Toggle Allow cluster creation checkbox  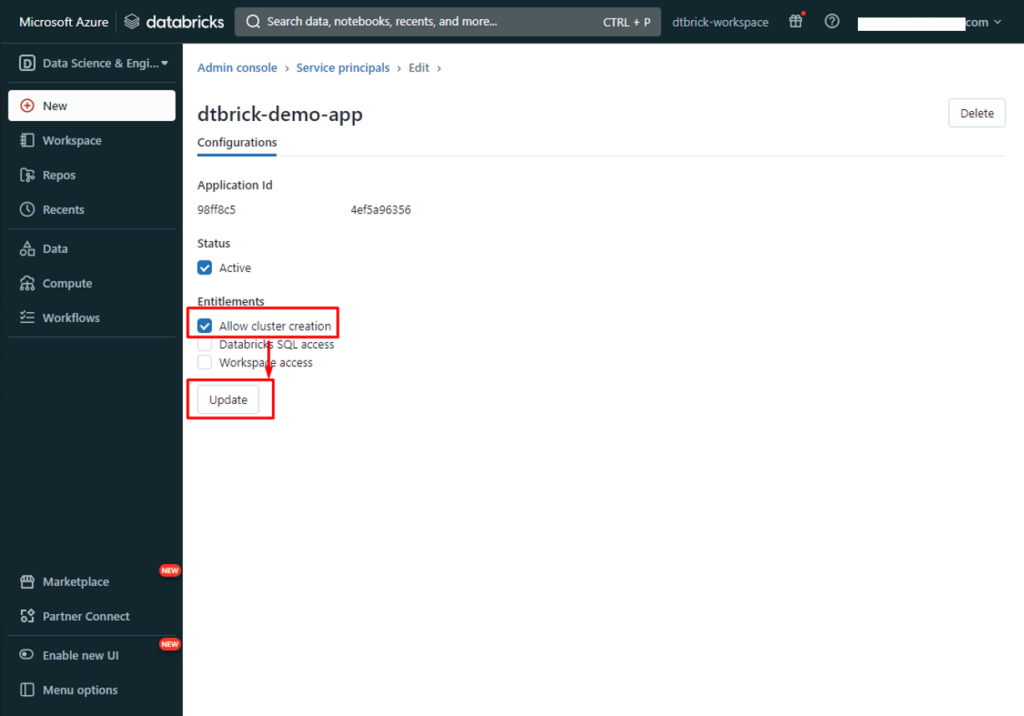[205, 326]
